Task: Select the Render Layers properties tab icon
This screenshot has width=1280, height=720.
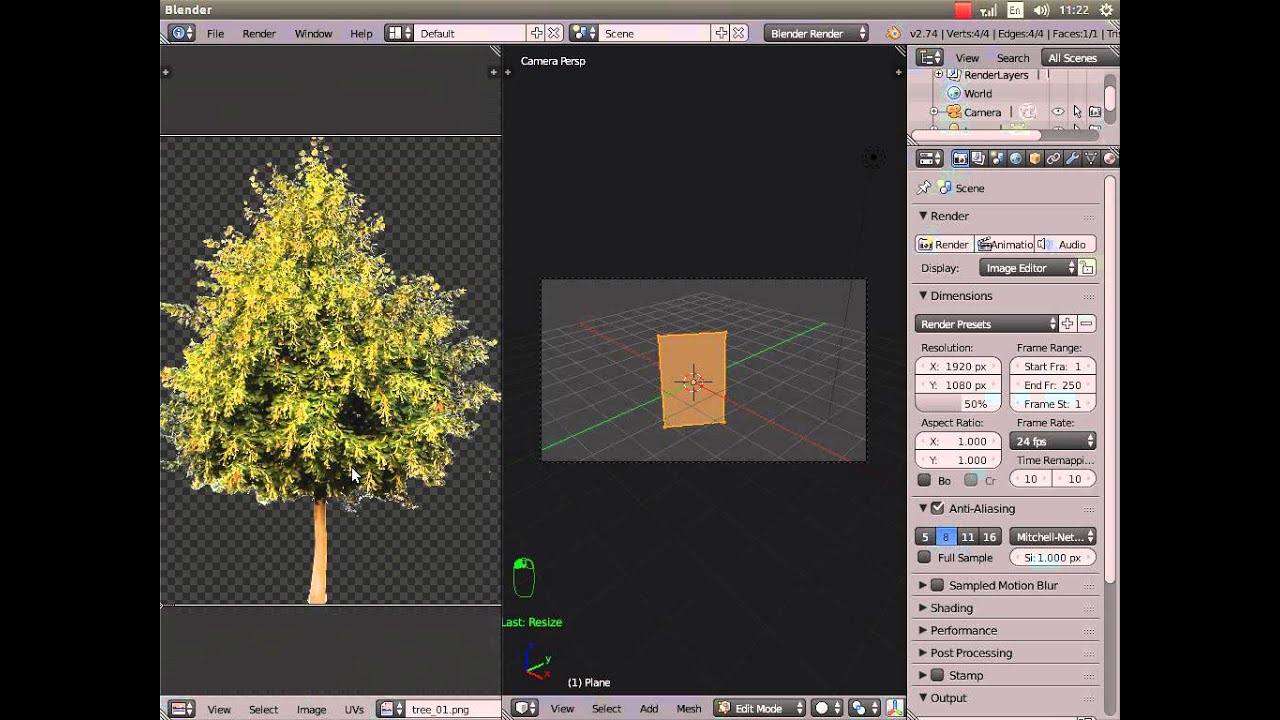Action: pos(979,158)
